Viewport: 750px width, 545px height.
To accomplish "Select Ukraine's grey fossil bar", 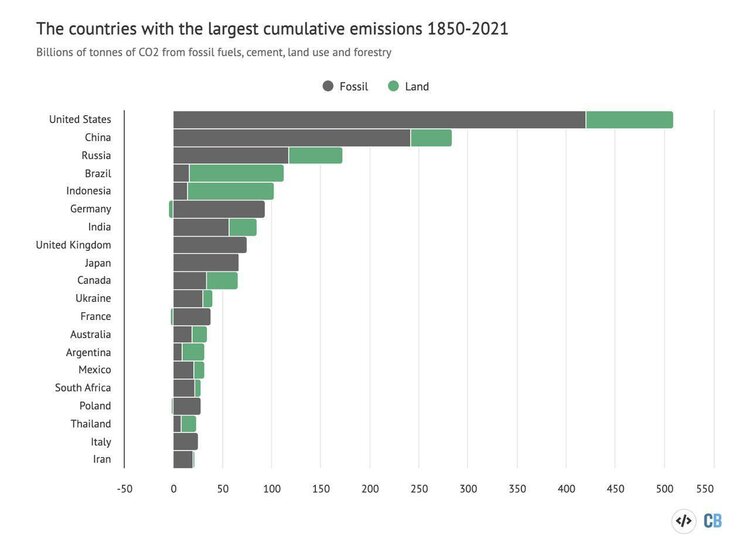I will coord(188,299).
